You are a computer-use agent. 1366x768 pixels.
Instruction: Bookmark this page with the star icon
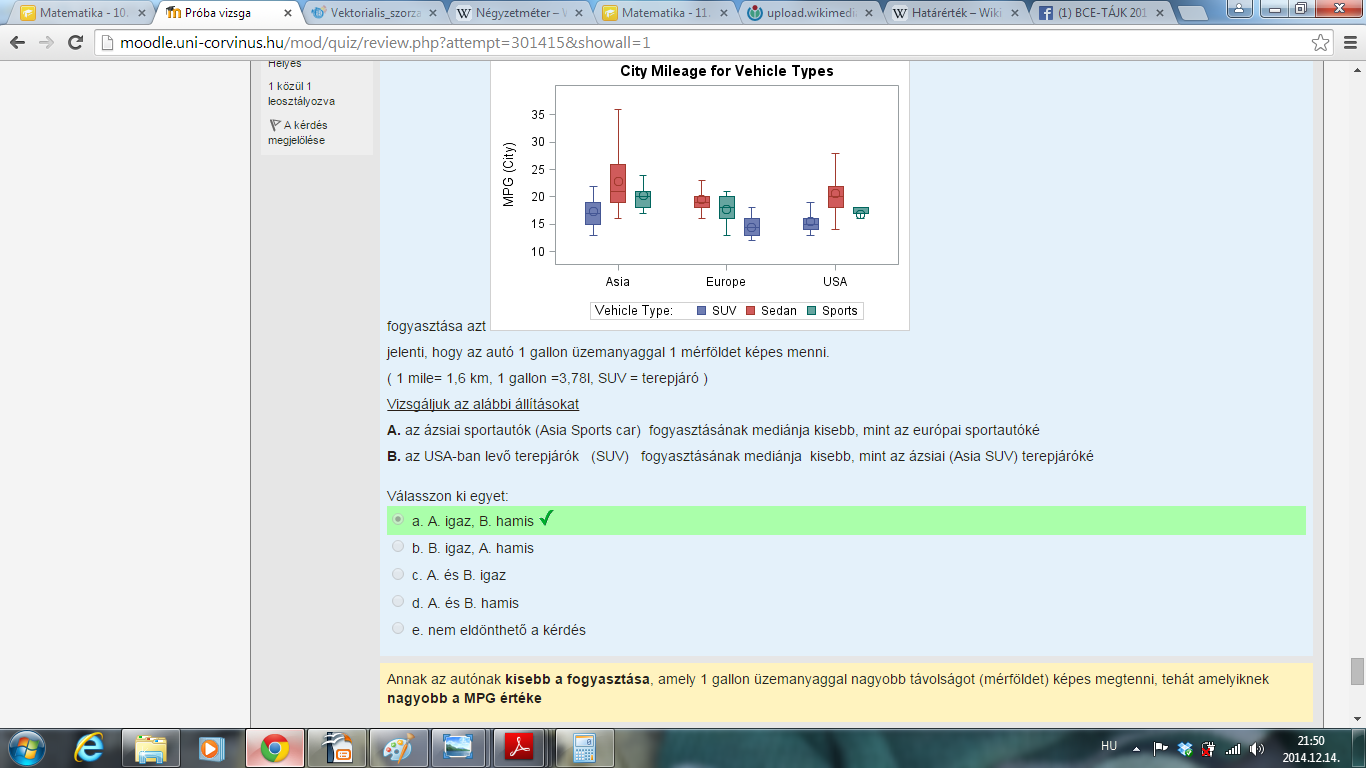tap(1321, 43)
